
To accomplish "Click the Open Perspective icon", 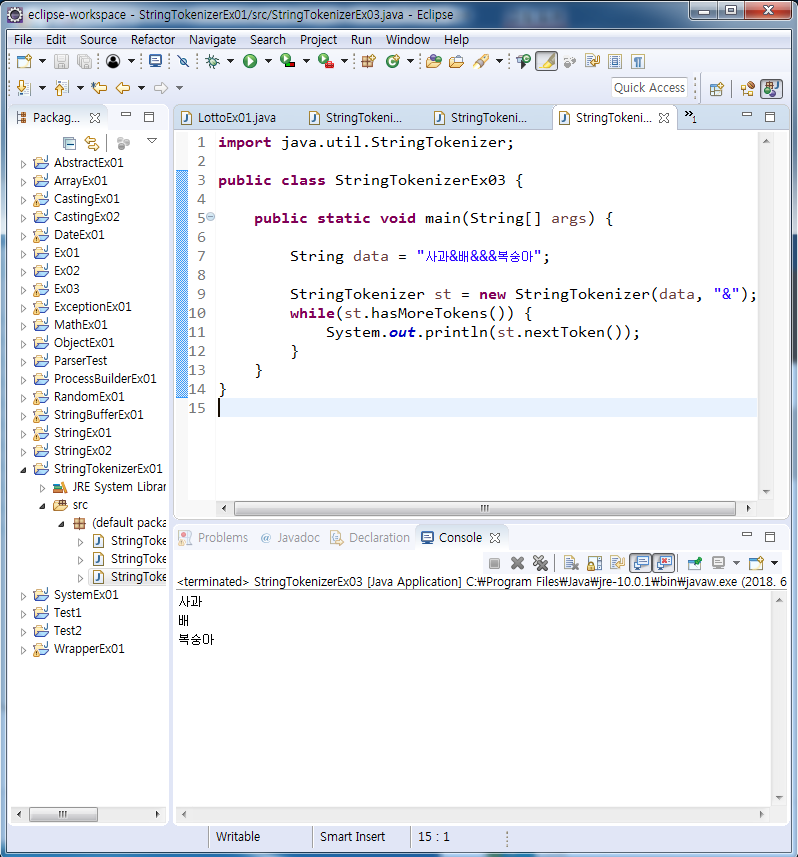I will (x=717, y=89).
